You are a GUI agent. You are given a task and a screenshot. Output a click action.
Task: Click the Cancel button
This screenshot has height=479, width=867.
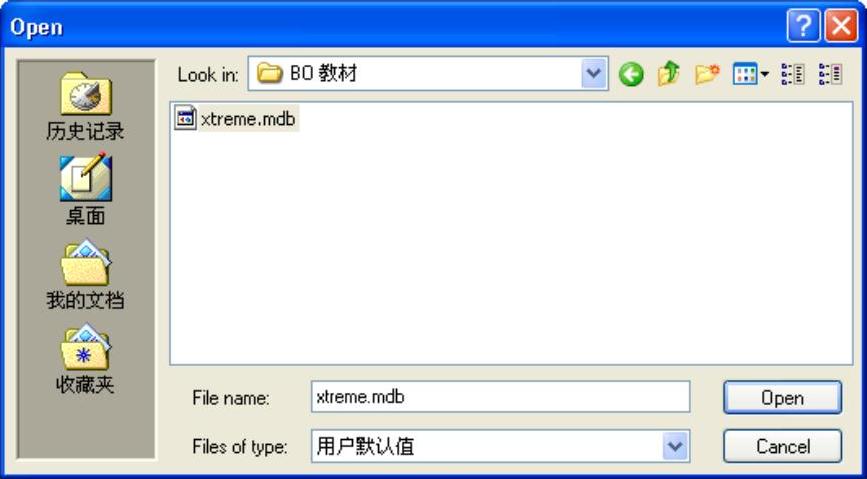(782, 446)
